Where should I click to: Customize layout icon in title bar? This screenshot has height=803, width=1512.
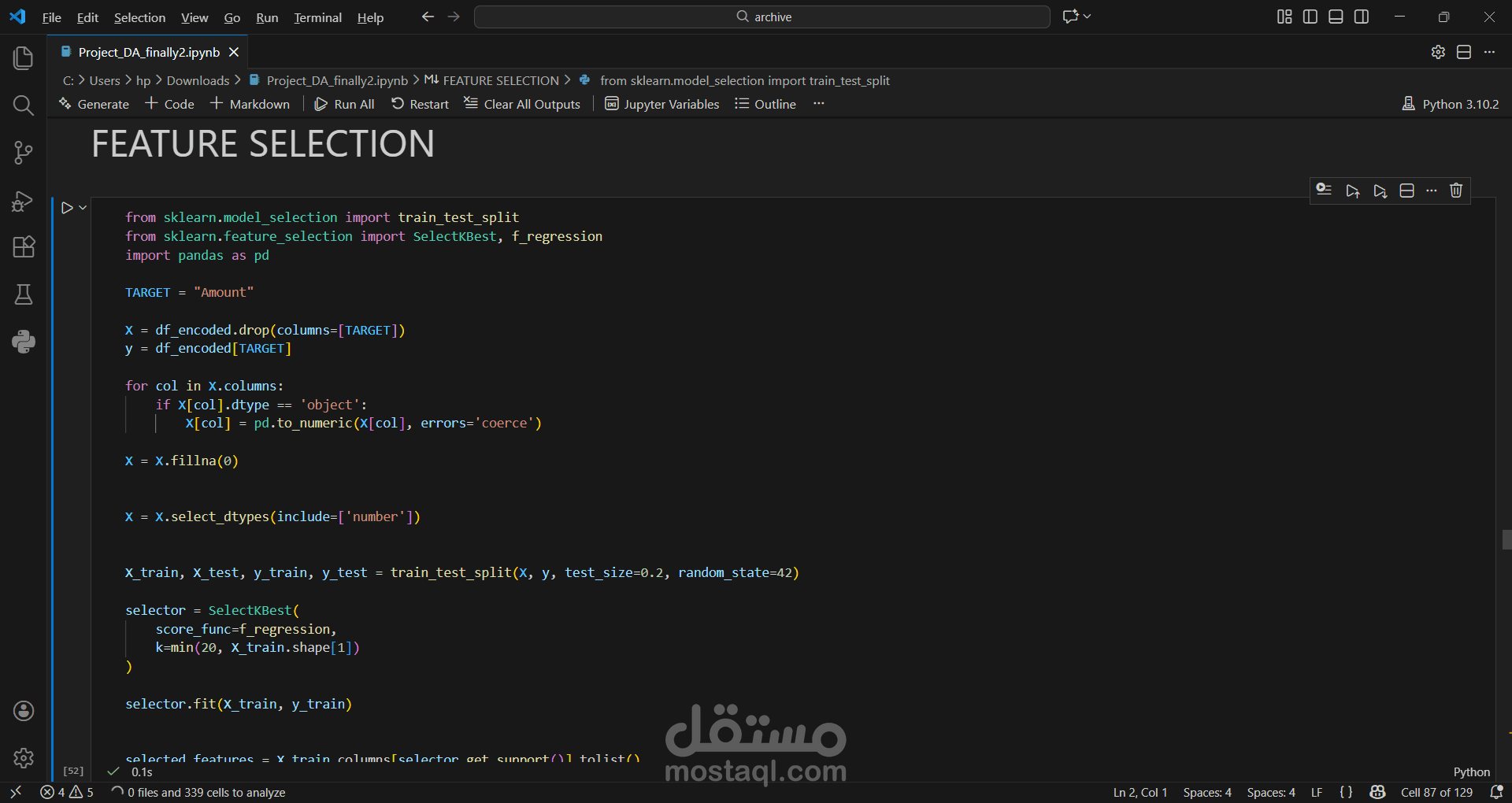point(1284,17)
